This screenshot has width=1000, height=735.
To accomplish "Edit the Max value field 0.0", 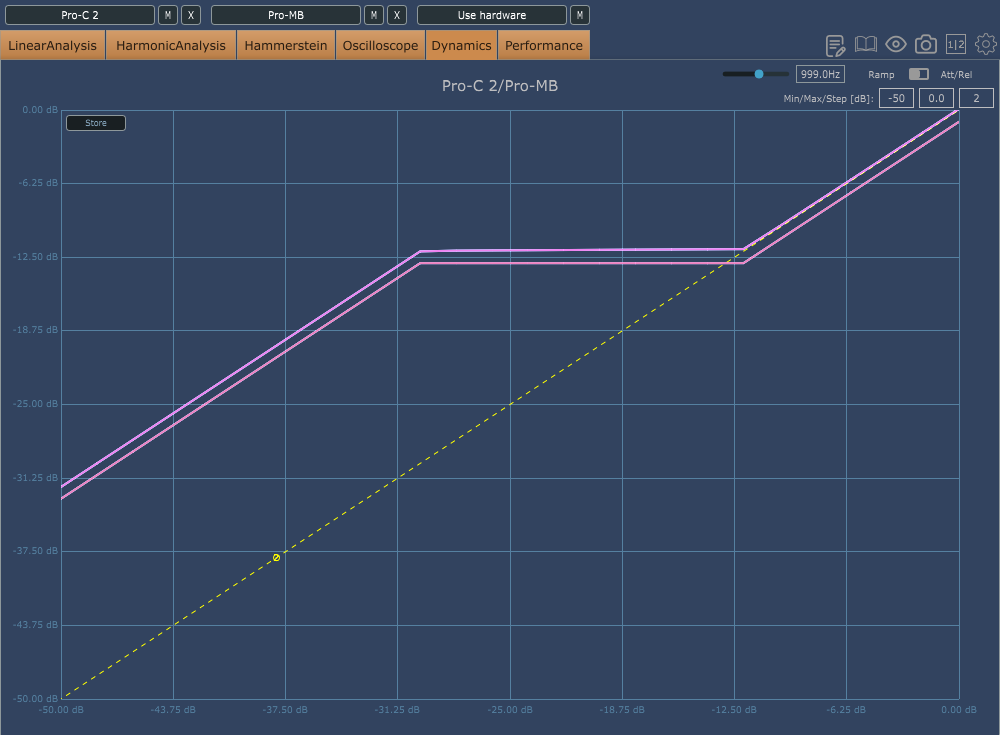I will click(936, 98).
